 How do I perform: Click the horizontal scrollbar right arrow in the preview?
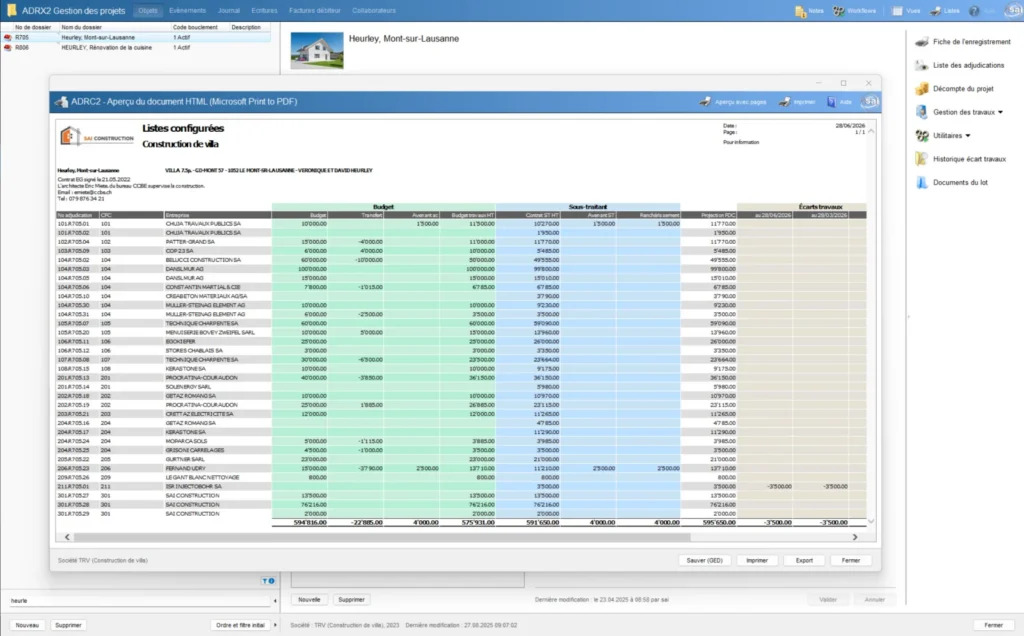point(855,537)
